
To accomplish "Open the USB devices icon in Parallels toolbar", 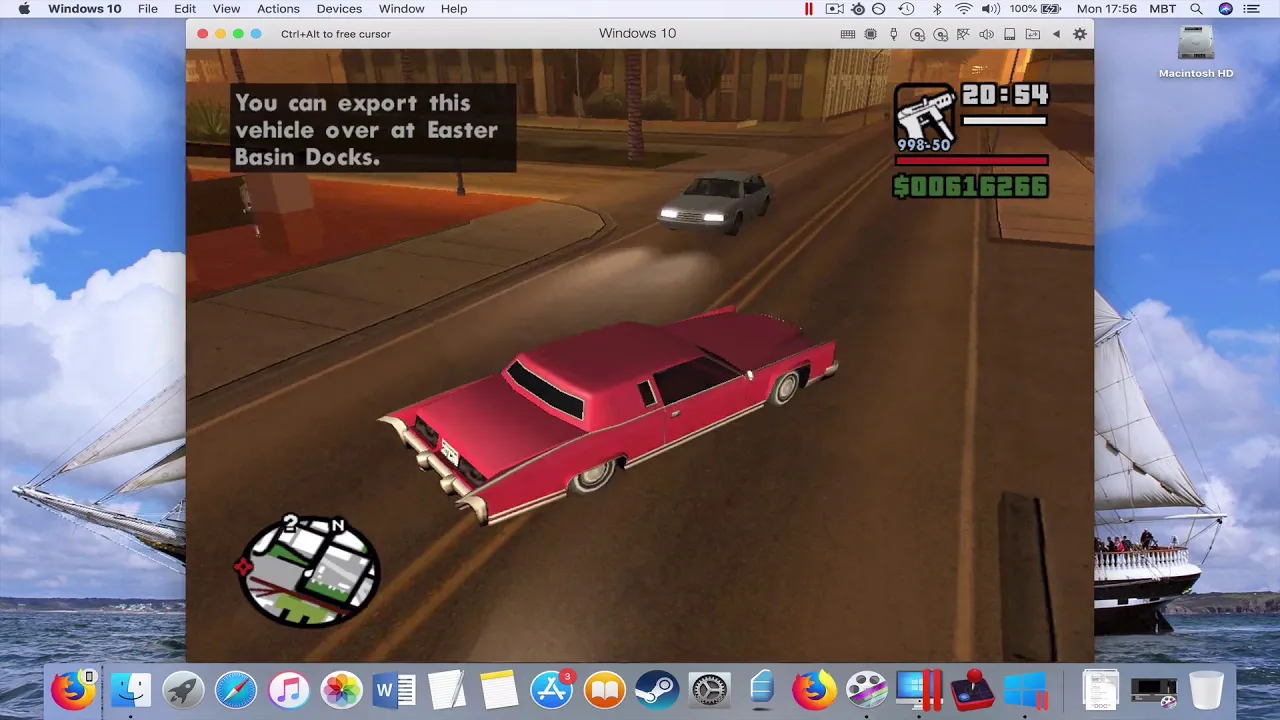I will pos(894,34).
